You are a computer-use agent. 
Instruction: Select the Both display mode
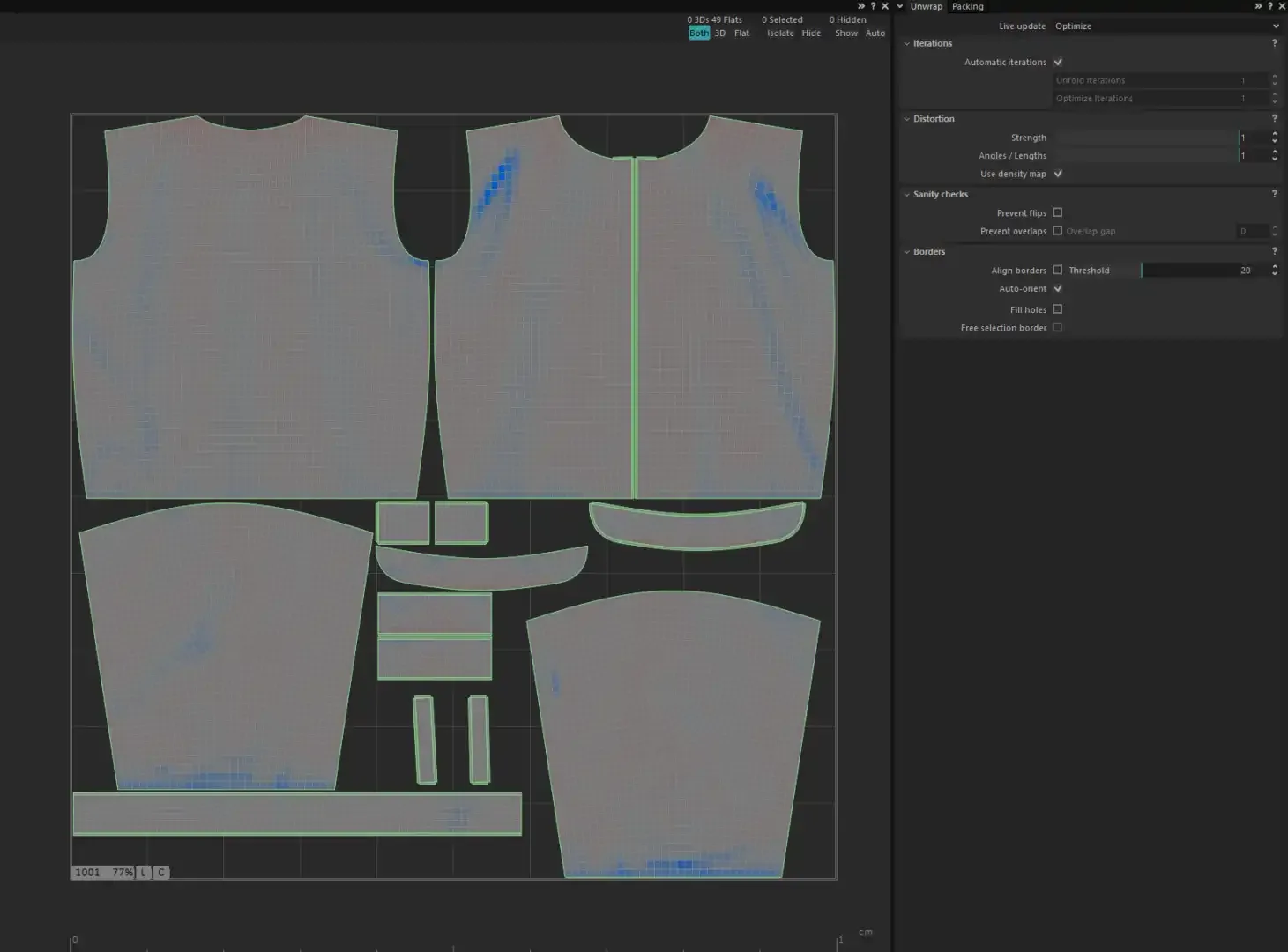699,33
